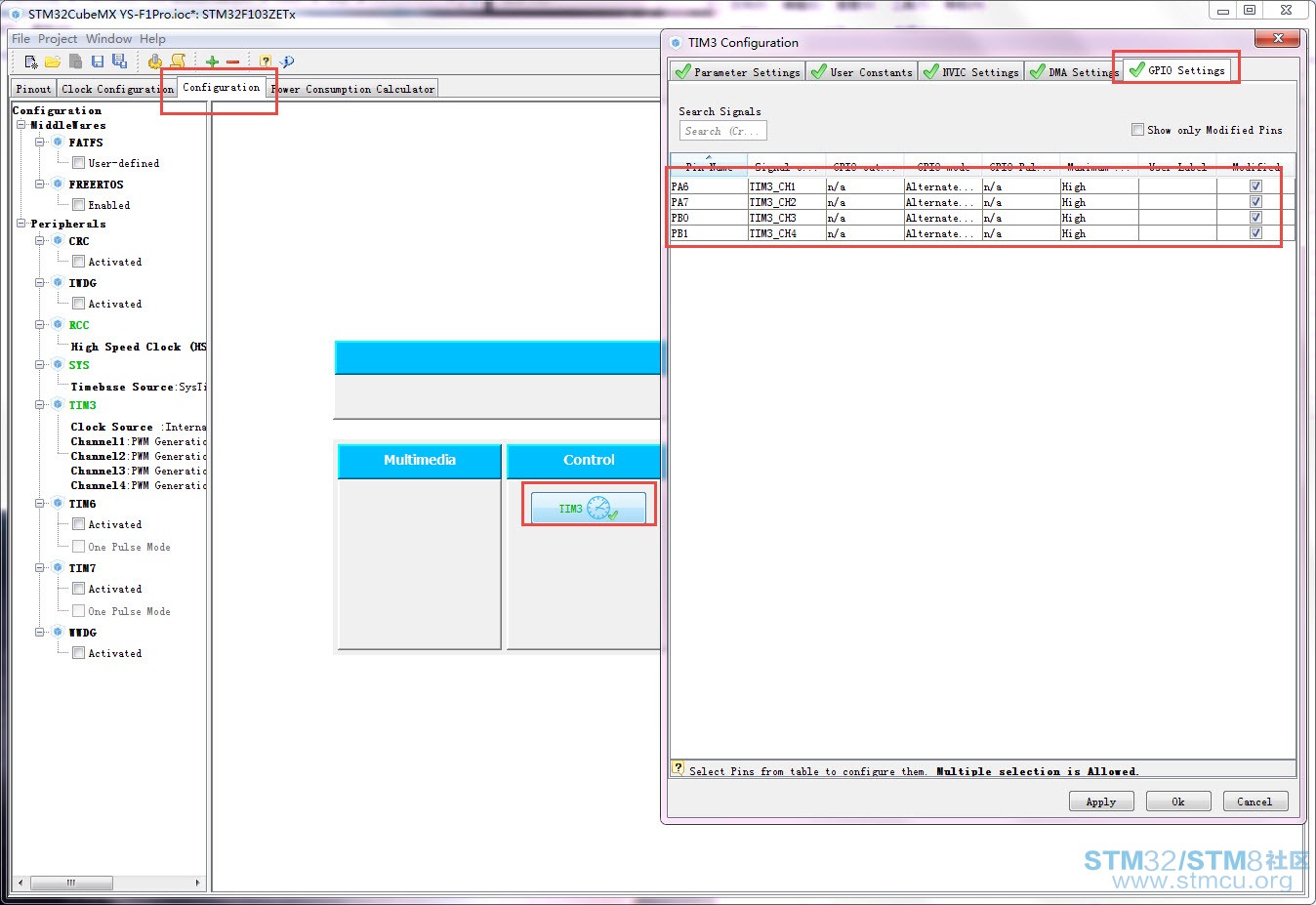Tick the CRC Activated checkbox
1316x905 pixels.
[78, 262]
